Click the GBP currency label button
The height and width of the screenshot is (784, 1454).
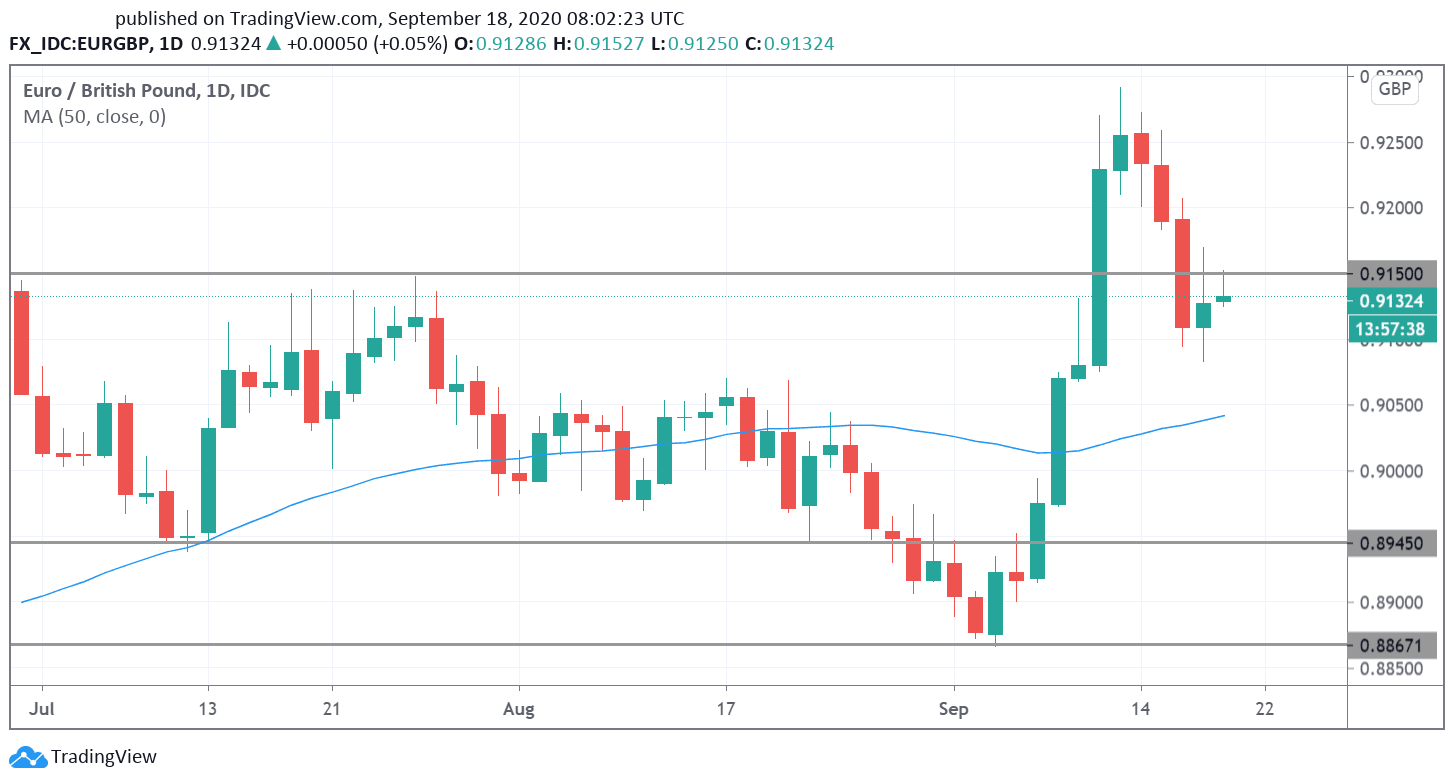tap(1394, 90)
